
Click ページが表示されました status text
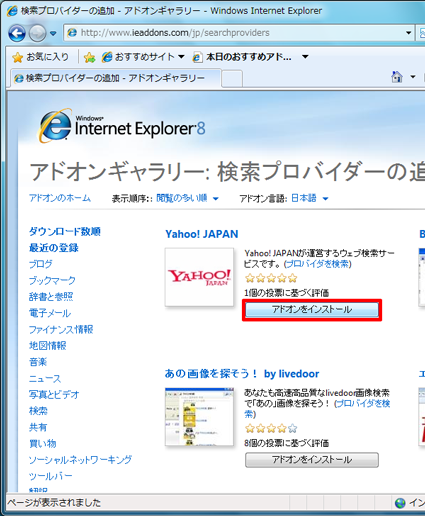coord(54,503)
